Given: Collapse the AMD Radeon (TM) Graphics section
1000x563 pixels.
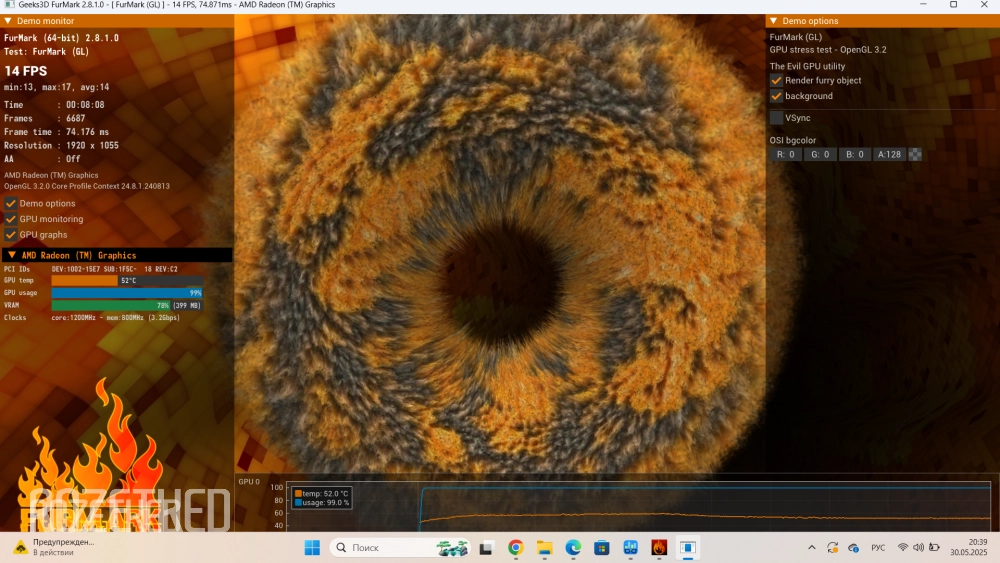Looking at the screenshot, I should (12, 255).
